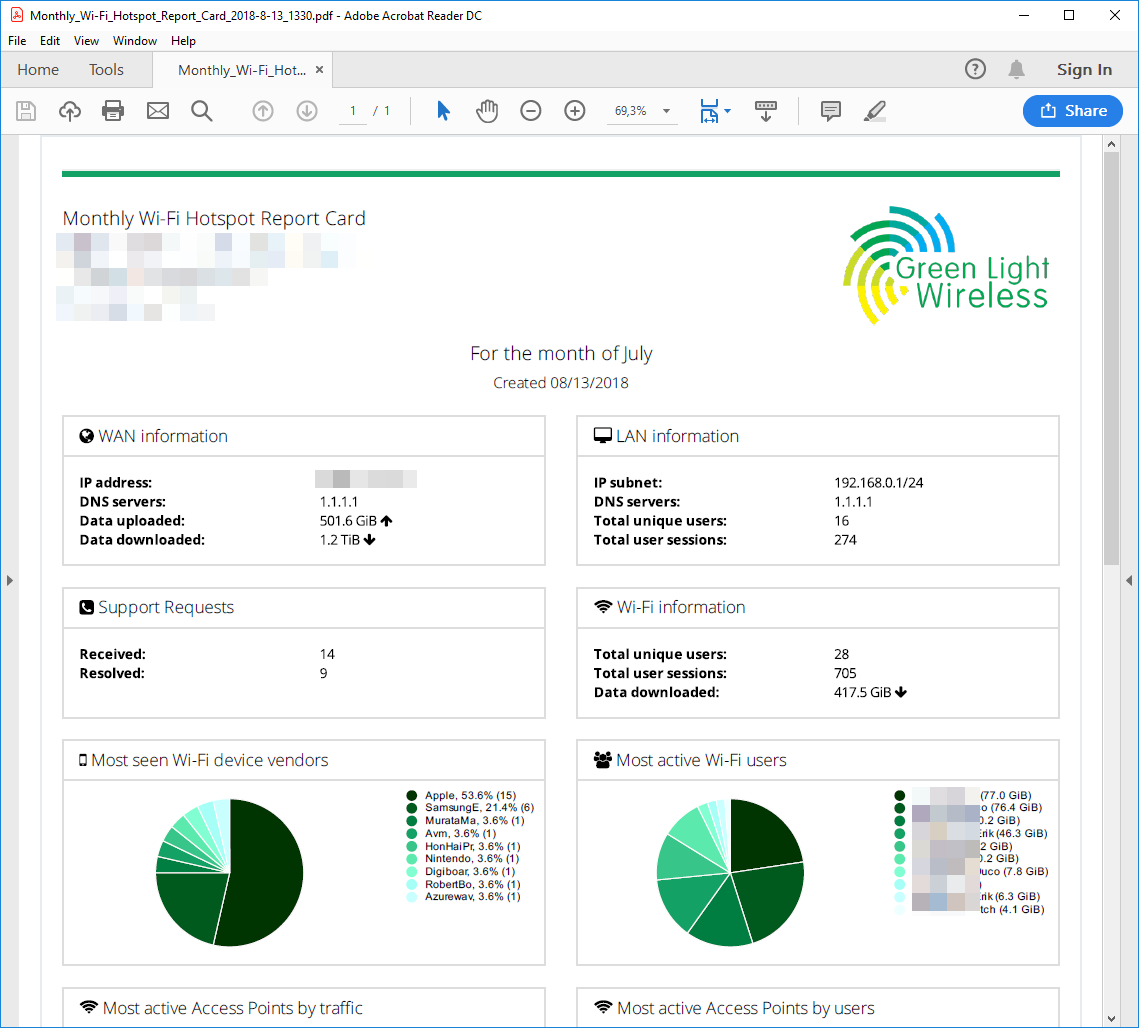Expand the right tools pane
1139x1028 pixels.
(1129, 580)
